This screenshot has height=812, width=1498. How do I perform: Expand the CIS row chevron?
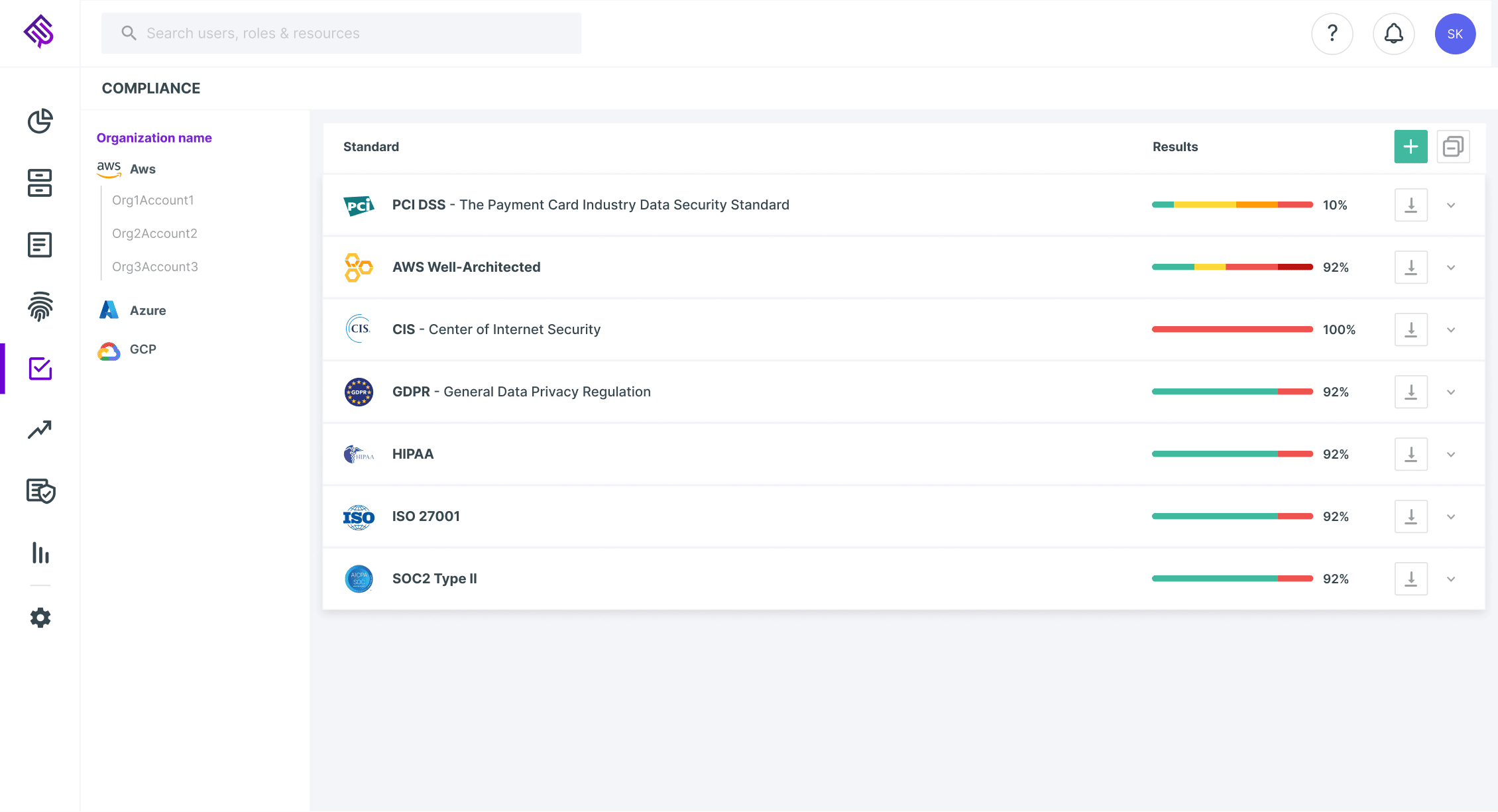click(x=1451, y=330)
